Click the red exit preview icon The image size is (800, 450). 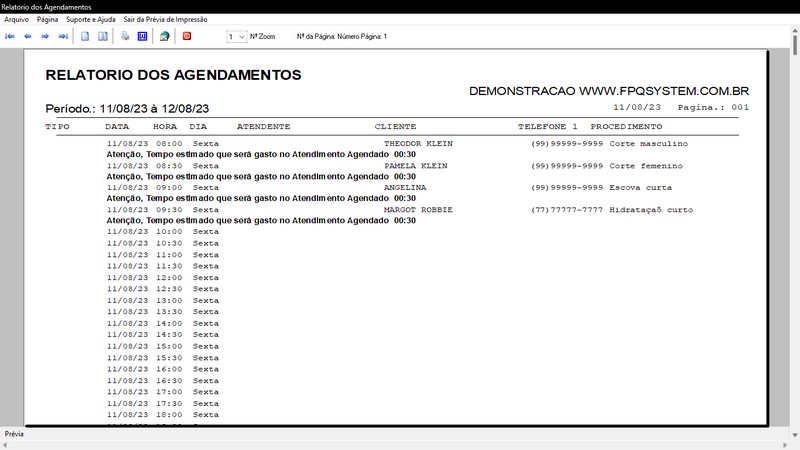[x=187, y=36]
